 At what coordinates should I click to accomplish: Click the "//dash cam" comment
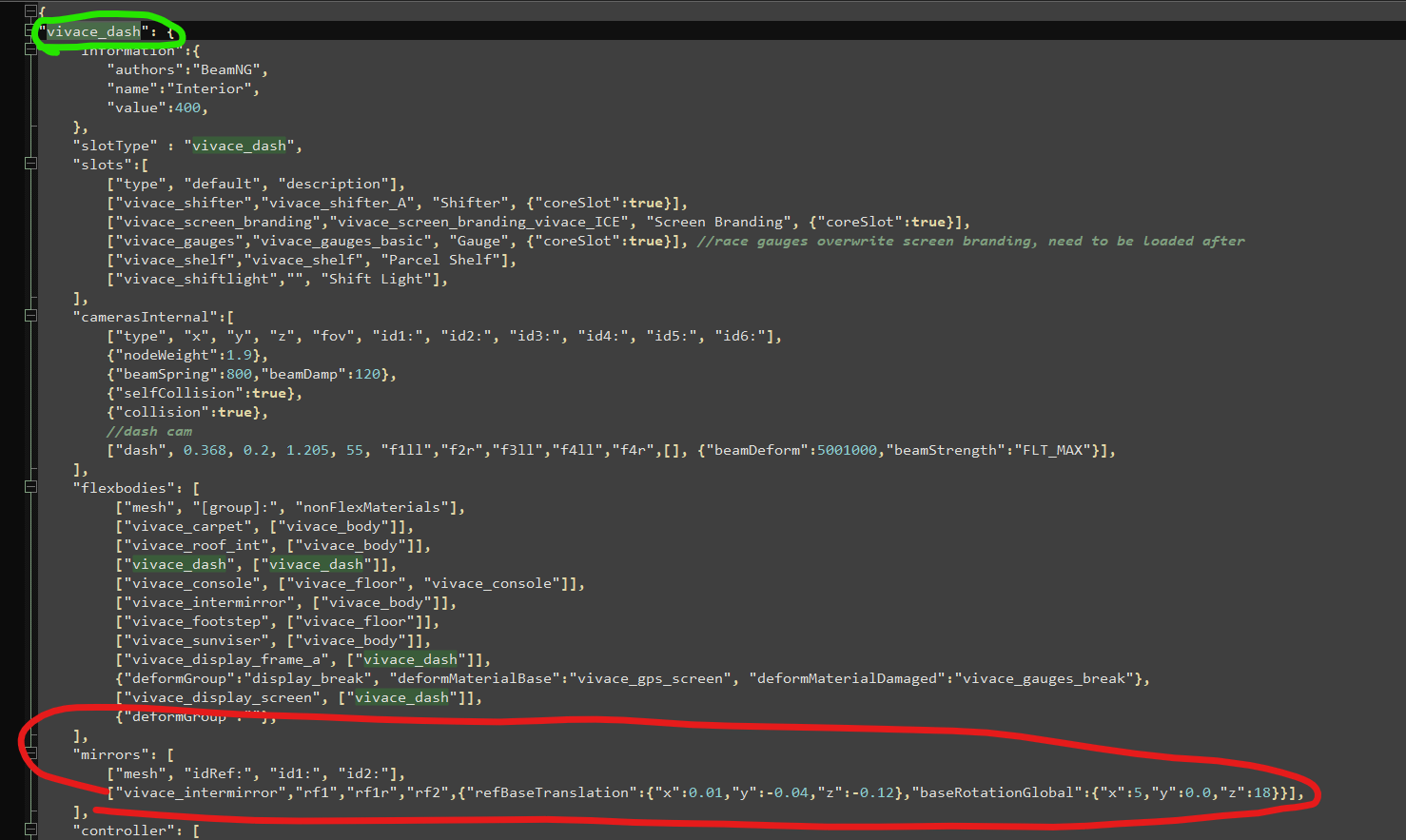(149, 431)
